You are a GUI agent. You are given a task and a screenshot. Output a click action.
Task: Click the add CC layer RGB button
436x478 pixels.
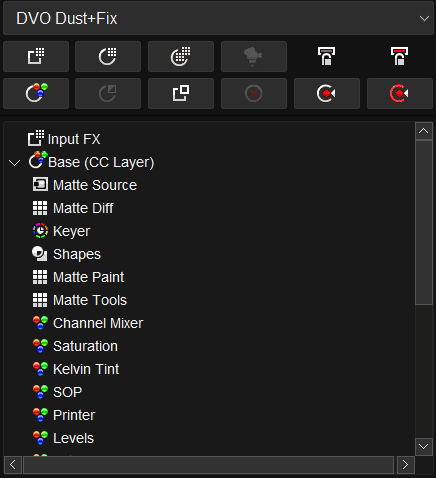(36, 93)
